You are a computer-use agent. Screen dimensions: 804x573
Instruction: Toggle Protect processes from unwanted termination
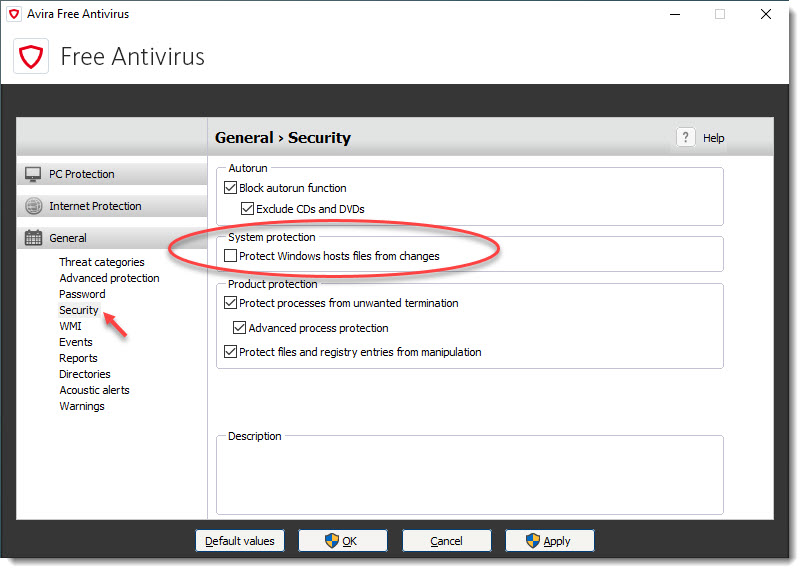point(230,303)
